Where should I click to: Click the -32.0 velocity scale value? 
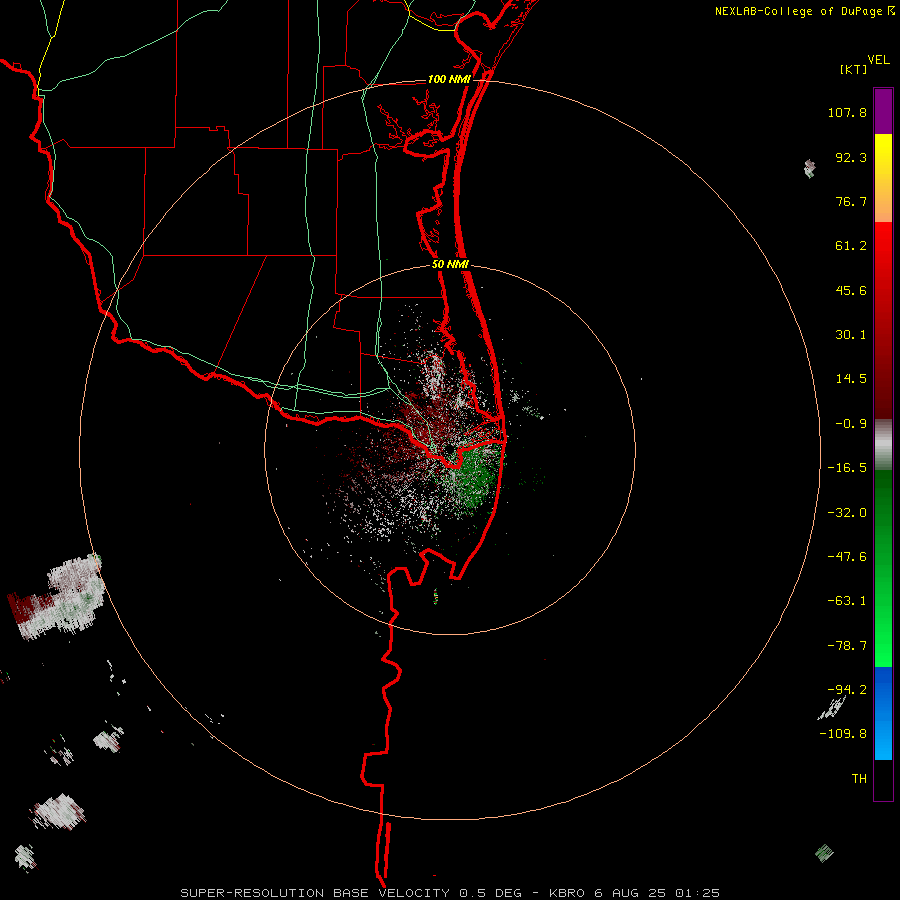(847, 513)
